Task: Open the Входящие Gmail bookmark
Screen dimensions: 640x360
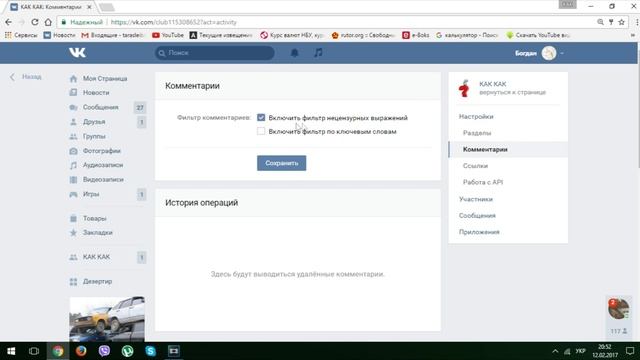Action: click(x=112, y=35)
